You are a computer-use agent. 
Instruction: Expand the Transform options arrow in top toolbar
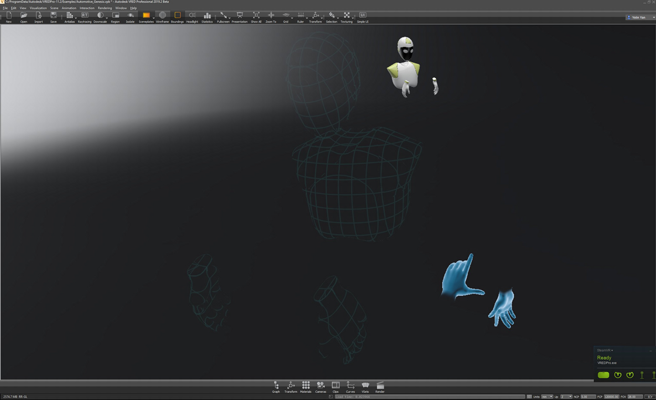pos(323,18)
